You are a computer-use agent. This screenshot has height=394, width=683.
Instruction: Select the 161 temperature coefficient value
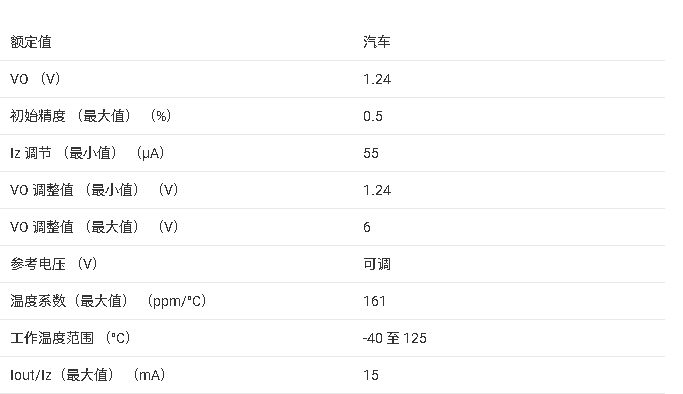(374, 301)
